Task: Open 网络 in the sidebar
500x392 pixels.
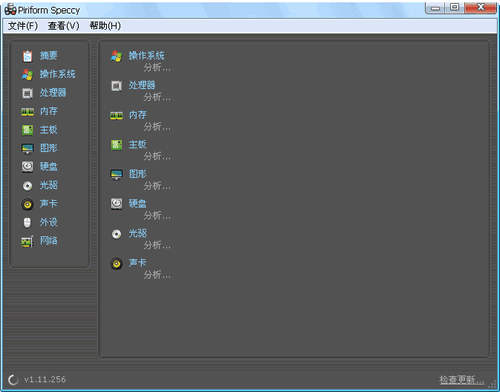Action: click(49, 240)
